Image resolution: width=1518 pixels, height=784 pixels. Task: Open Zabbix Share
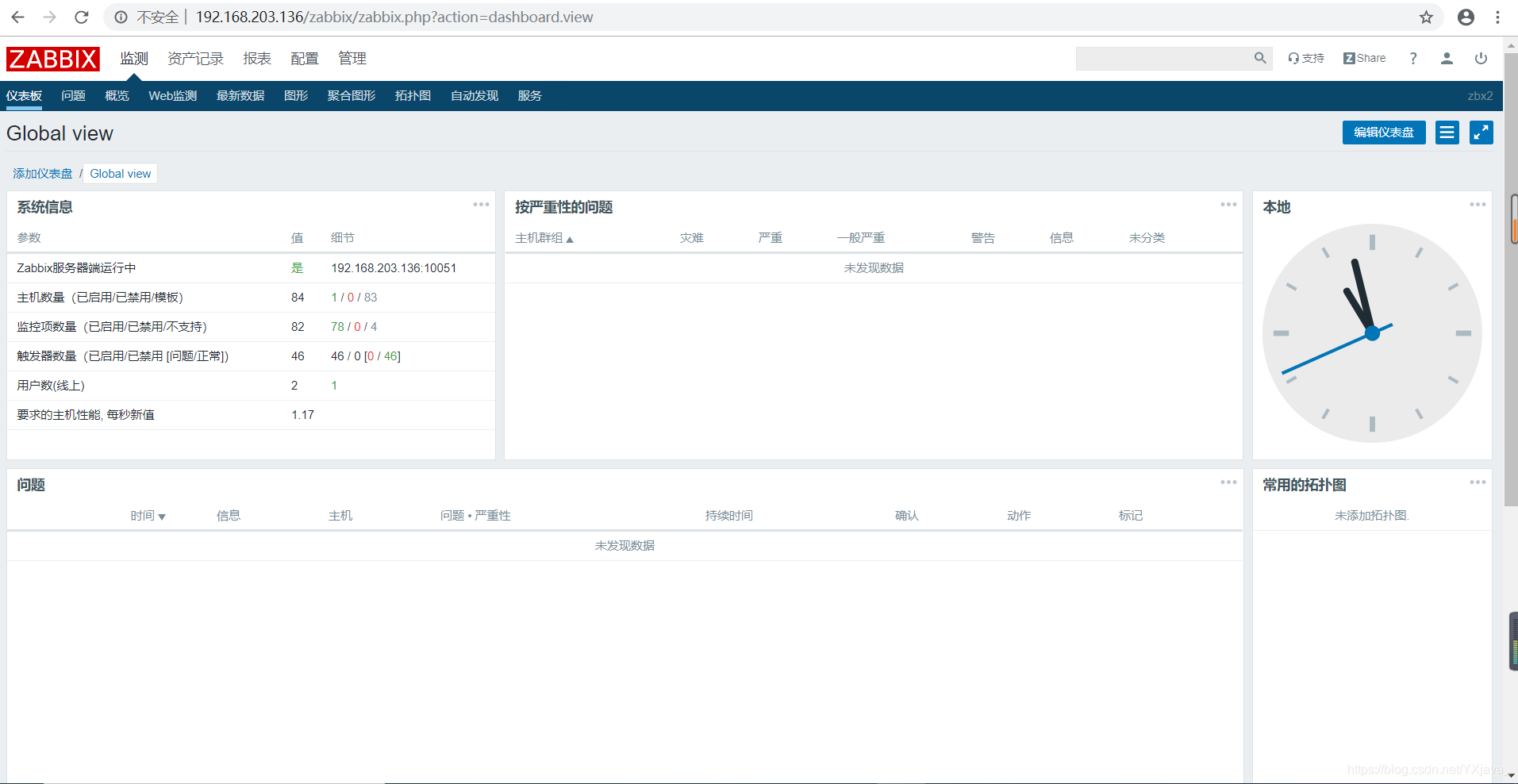pos(1364,58)
